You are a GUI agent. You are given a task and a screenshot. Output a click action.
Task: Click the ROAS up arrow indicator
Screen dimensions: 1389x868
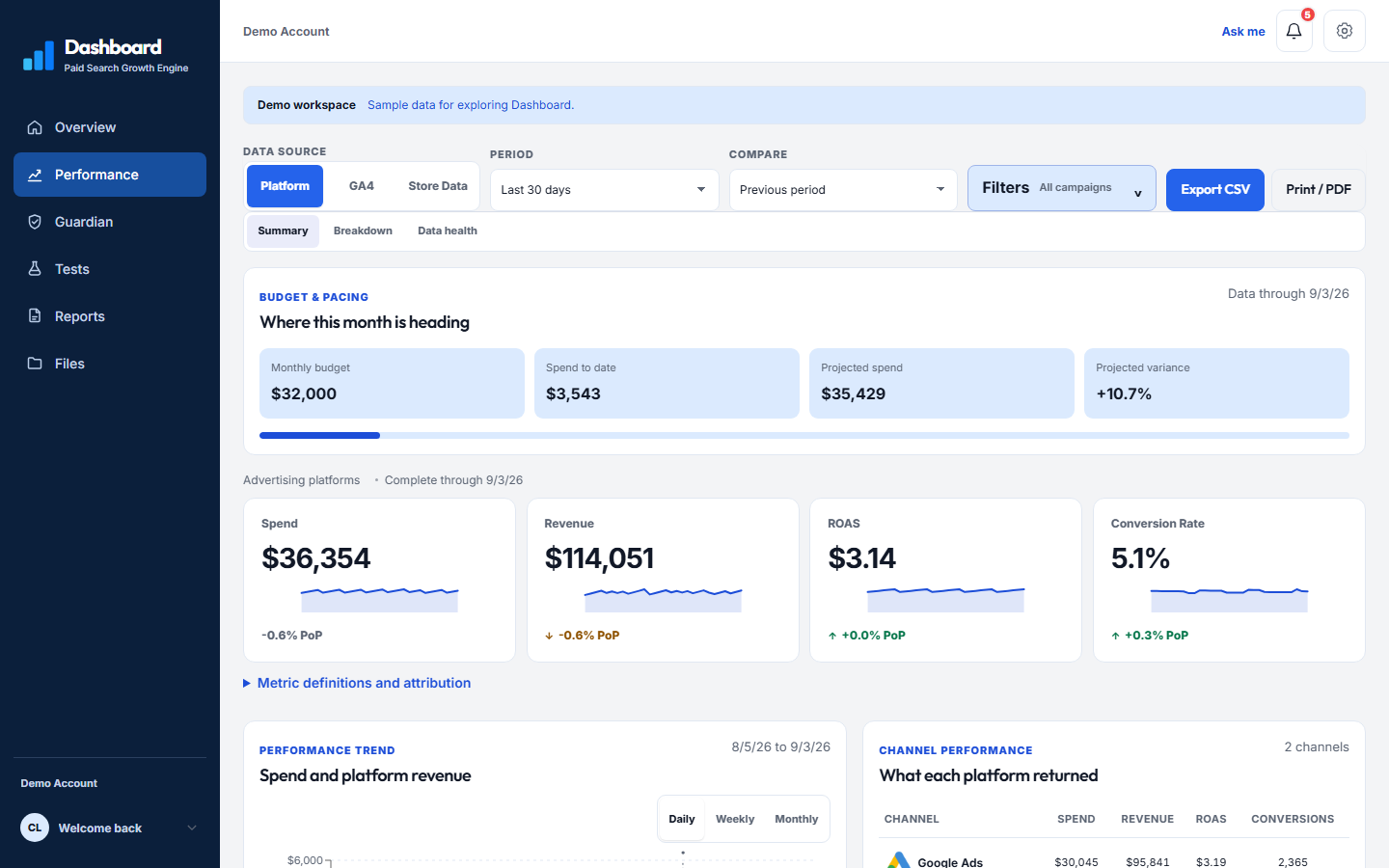coord(832,636)
